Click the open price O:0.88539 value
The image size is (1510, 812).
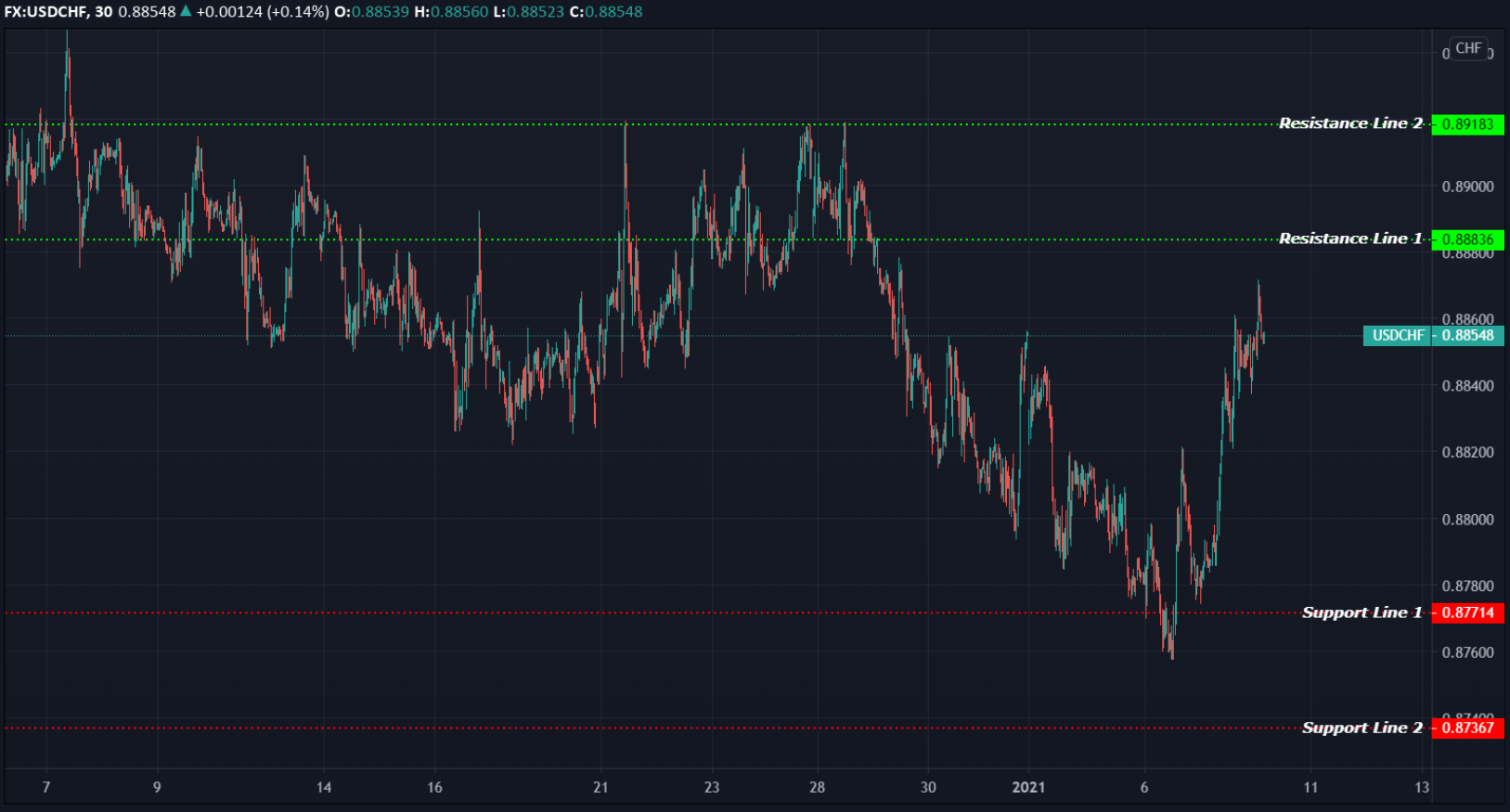371,12
